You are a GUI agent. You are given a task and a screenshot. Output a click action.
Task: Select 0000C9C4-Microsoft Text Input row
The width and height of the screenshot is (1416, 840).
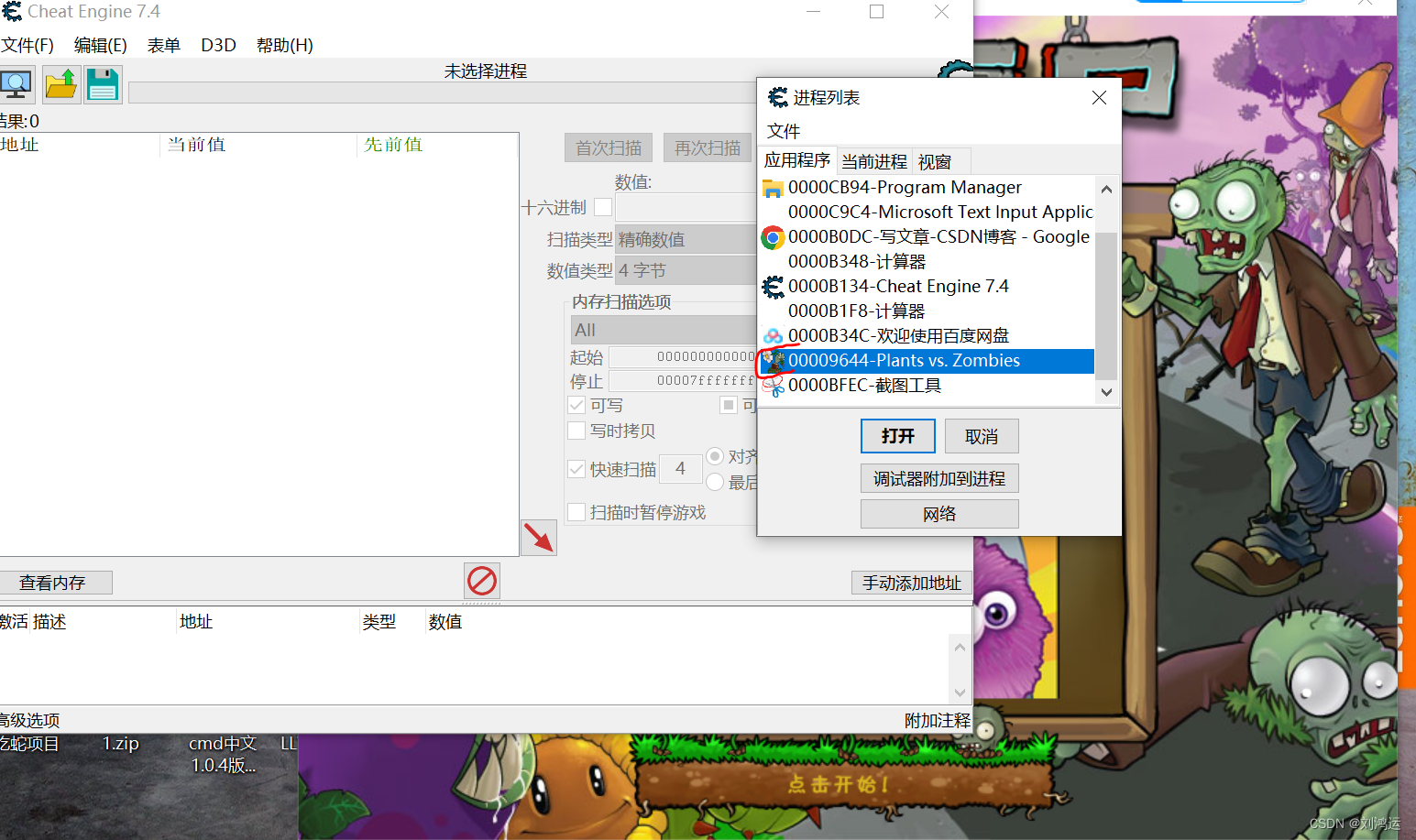[x=927, y=213]
